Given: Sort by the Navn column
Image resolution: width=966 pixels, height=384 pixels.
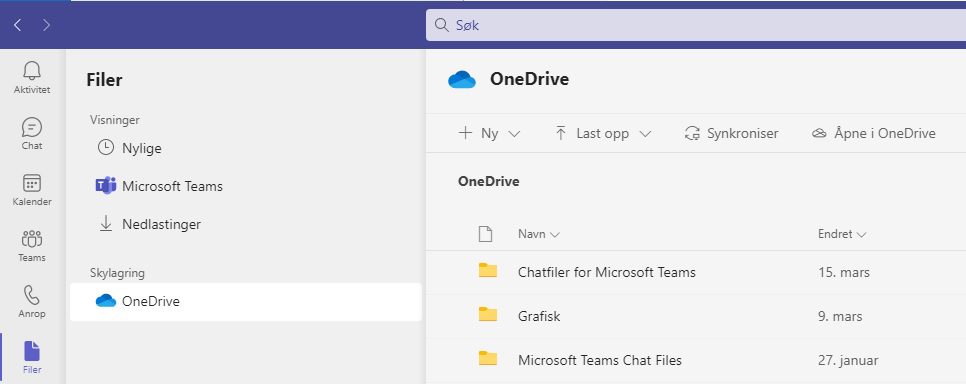Looking at the screenshot, I should tap(538, 234).
